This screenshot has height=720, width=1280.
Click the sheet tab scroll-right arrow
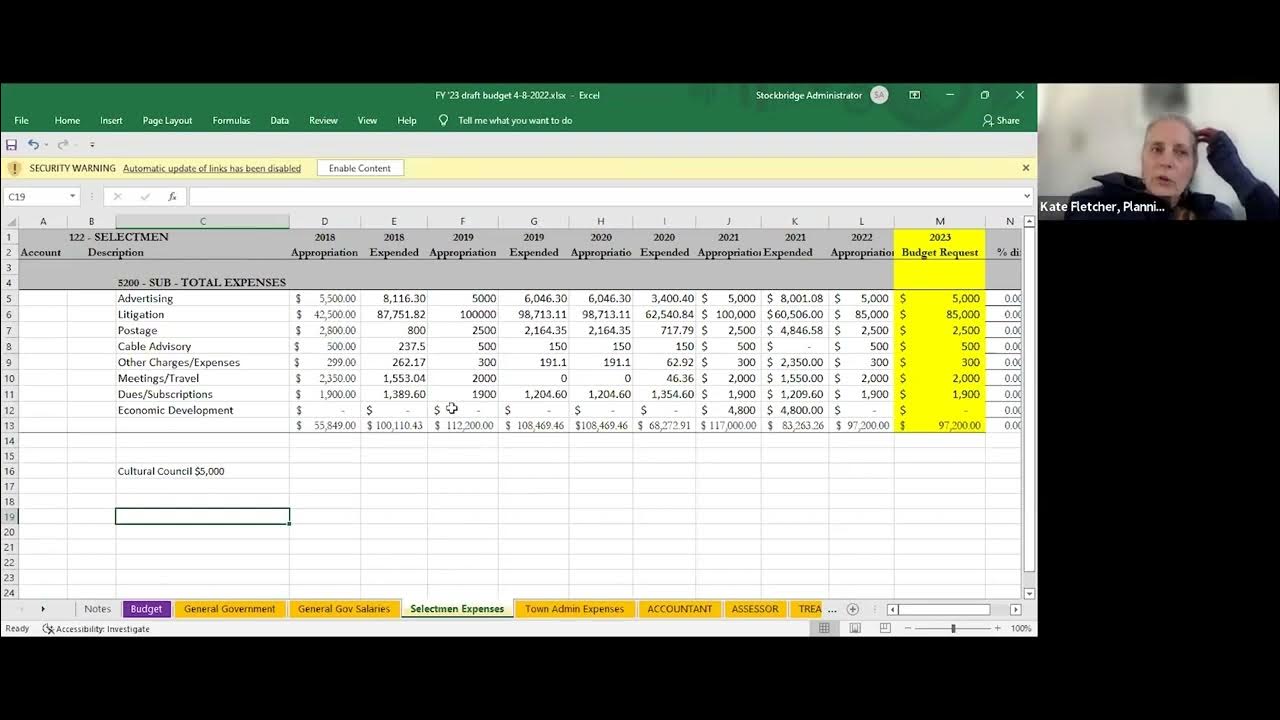coord(42,609)
